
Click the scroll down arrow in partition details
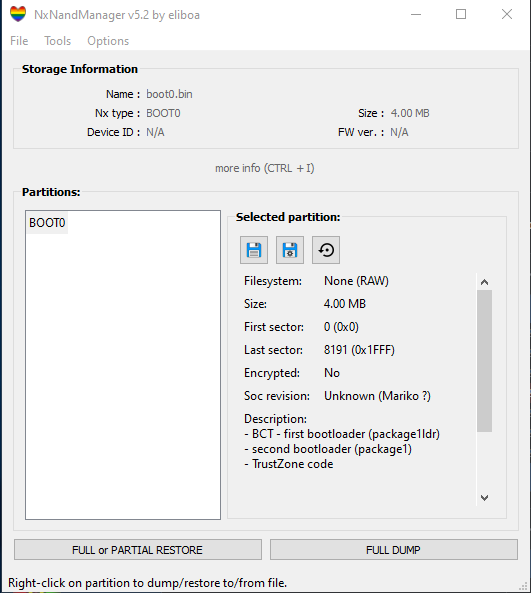pos(484,498)
